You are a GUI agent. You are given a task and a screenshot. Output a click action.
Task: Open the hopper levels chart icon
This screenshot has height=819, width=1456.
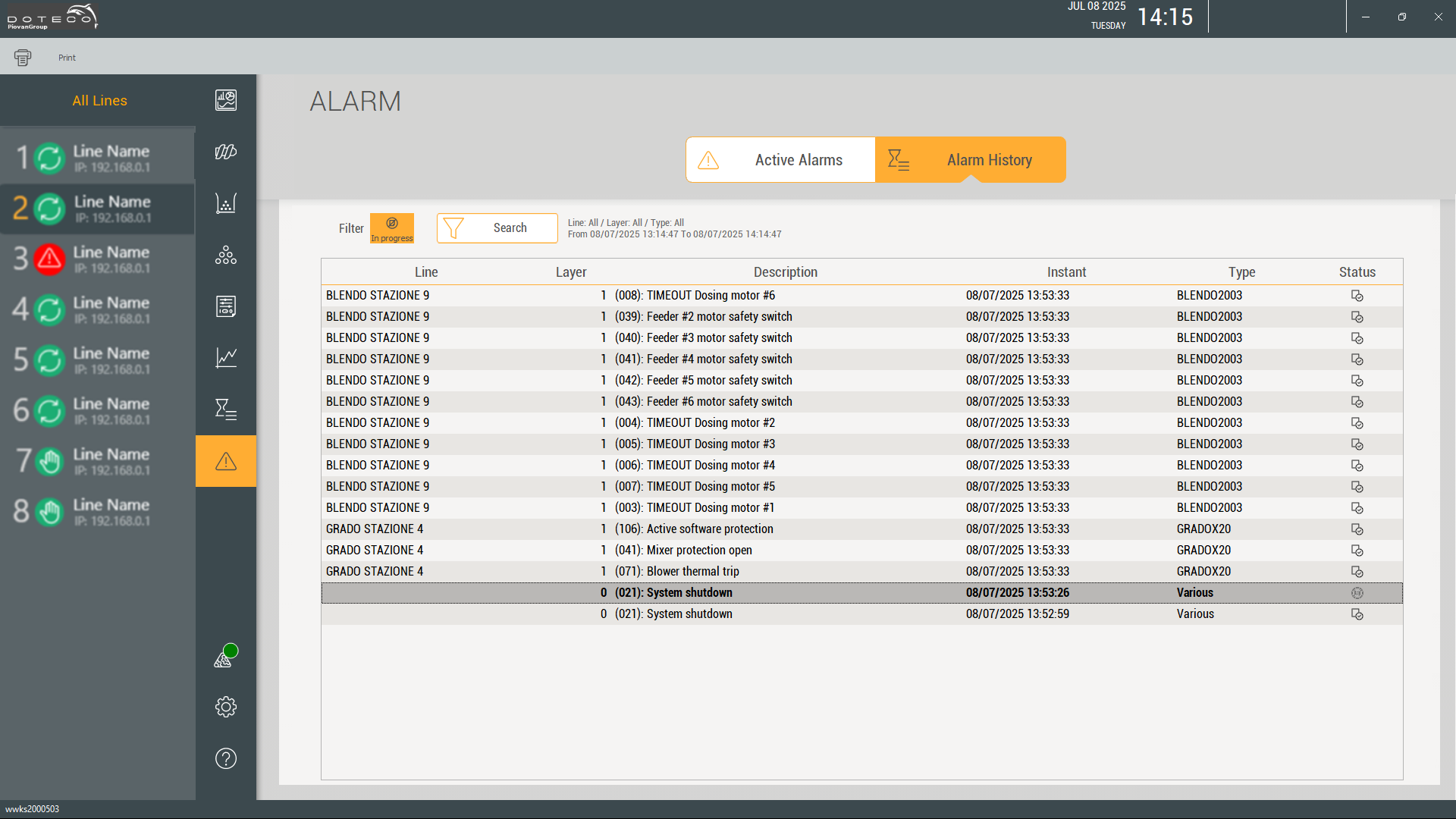coord(225,203)
